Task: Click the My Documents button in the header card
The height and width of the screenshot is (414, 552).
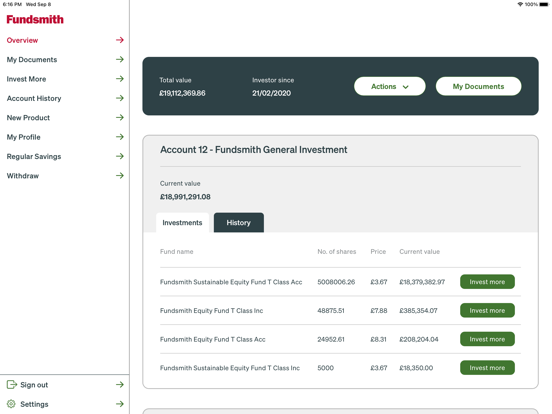Action: click(x=478, y=86)
